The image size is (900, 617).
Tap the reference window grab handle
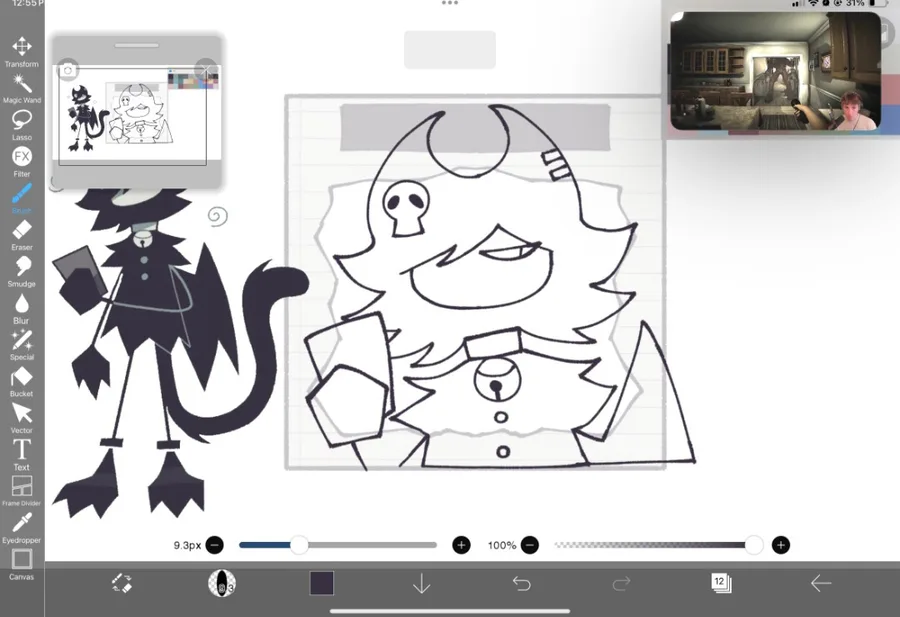pos(137,45)
